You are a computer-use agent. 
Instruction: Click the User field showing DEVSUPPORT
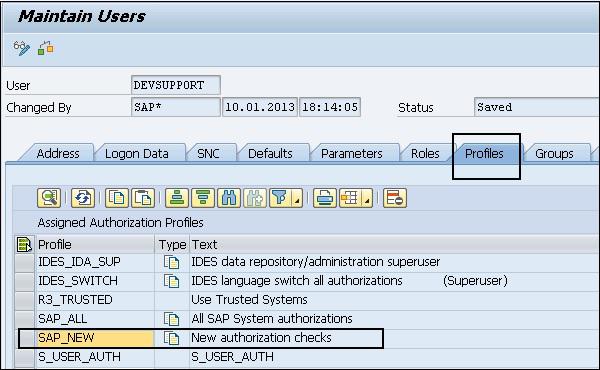[176, 85]
